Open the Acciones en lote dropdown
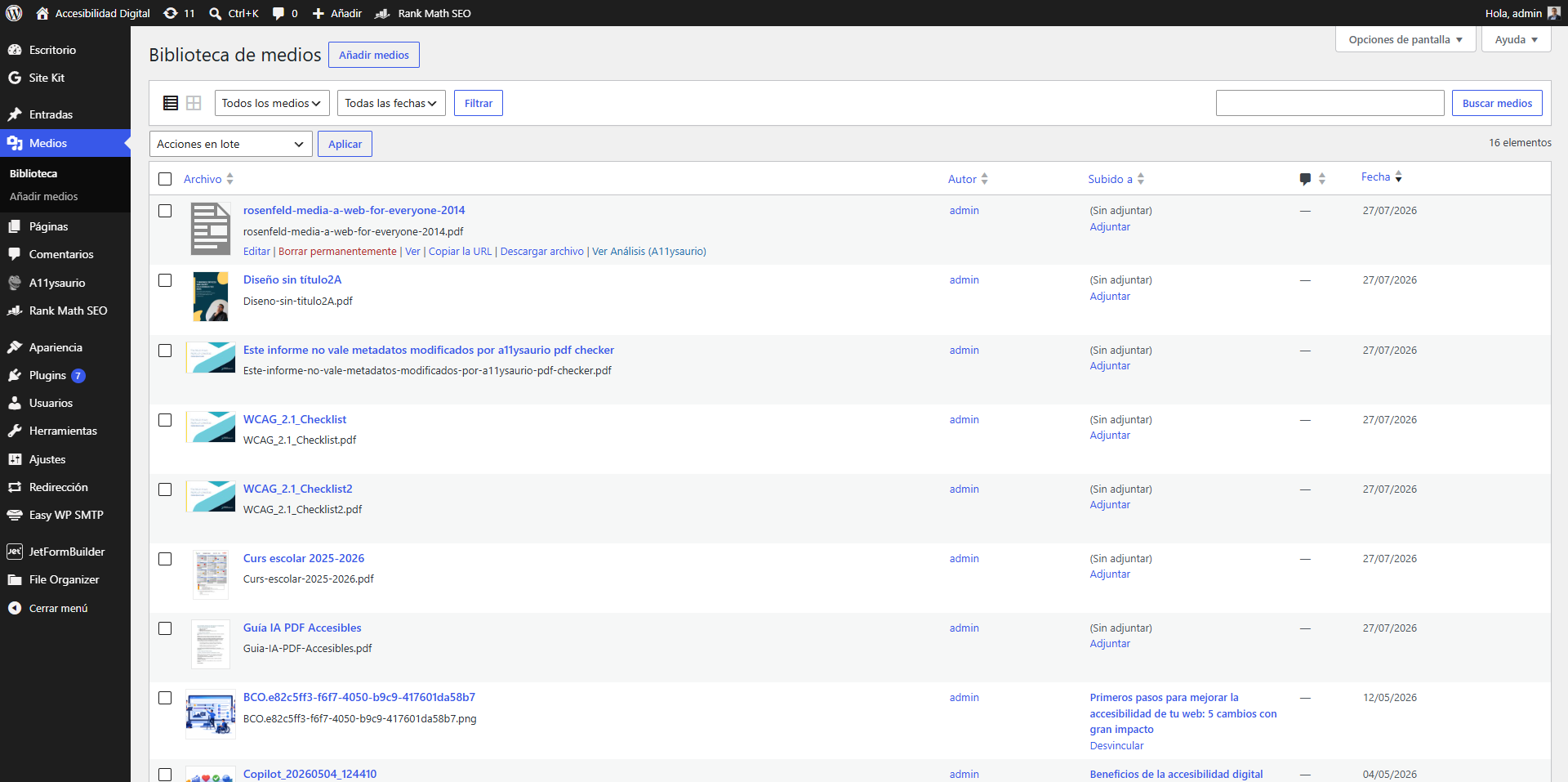Viewport: 1568px width, 782px height. (231, 144)
